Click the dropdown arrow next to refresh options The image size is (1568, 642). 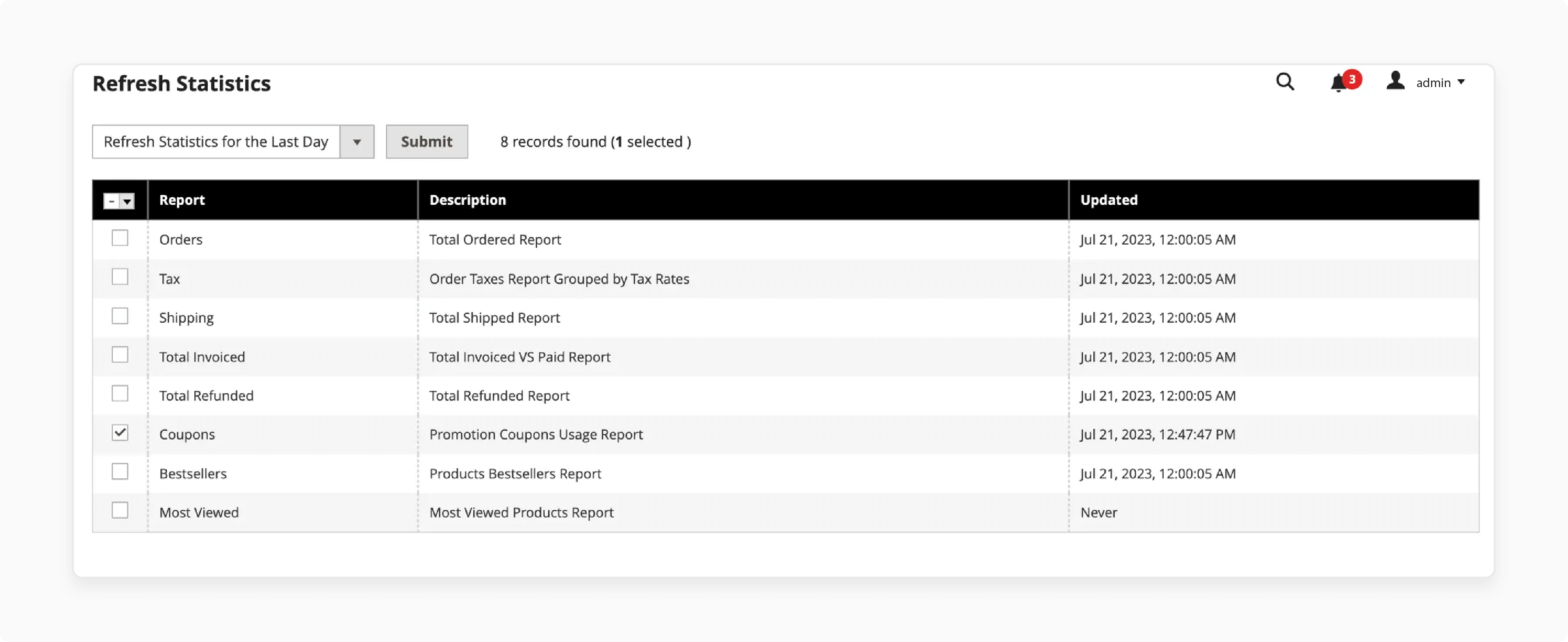[x=357, y=141]
